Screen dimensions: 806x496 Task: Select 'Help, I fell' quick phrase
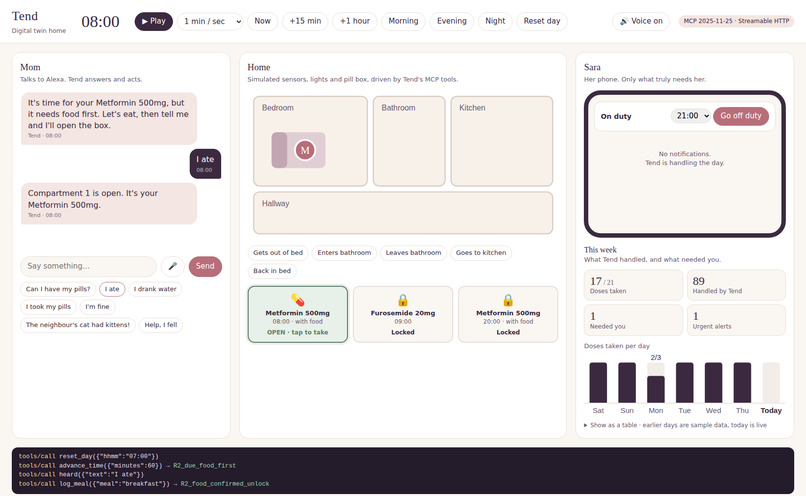(x=160, y=325)
